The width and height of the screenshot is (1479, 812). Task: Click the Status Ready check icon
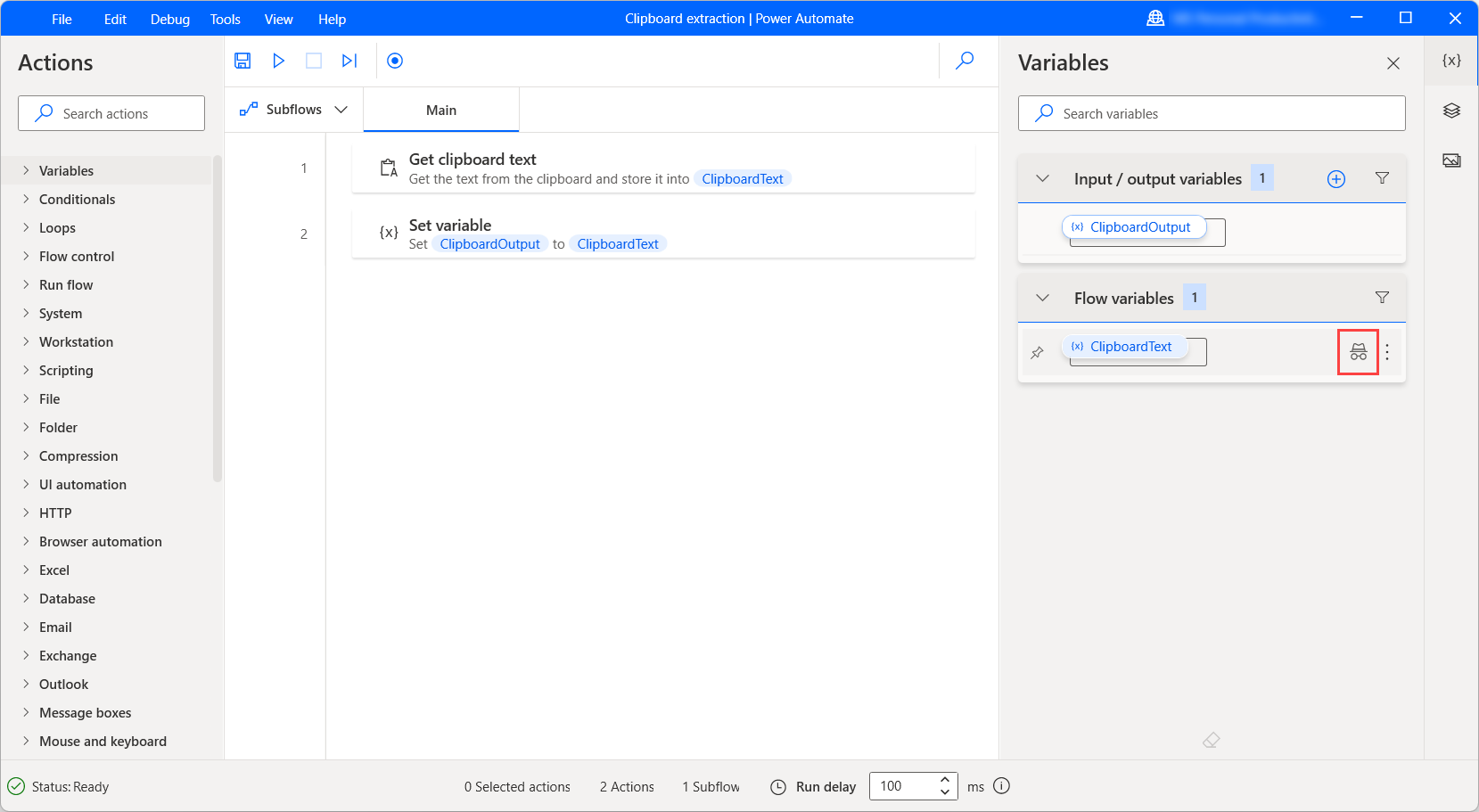(x=16, y=786)
